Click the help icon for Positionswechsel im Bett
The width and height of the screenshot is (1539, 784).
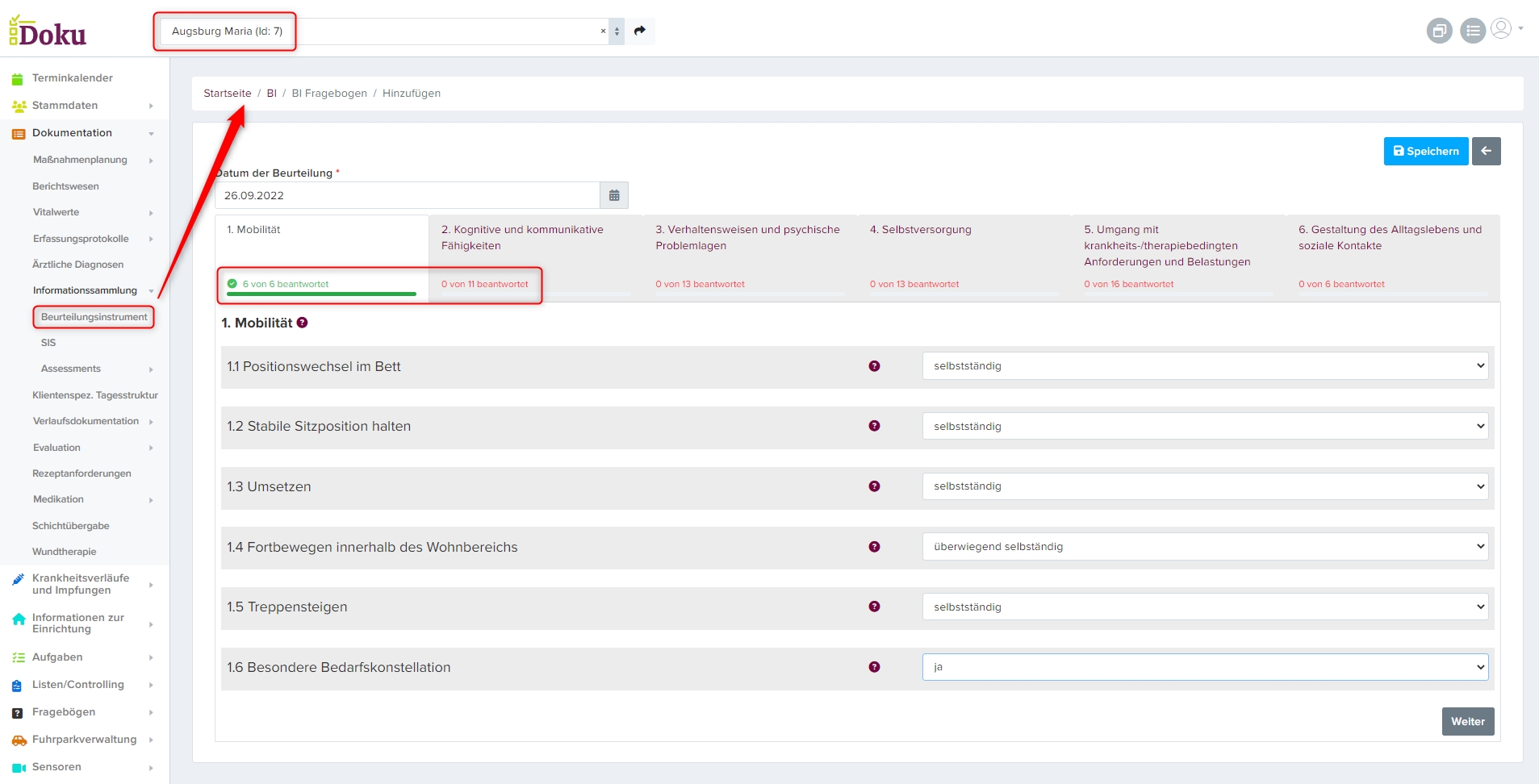(874, 366)
